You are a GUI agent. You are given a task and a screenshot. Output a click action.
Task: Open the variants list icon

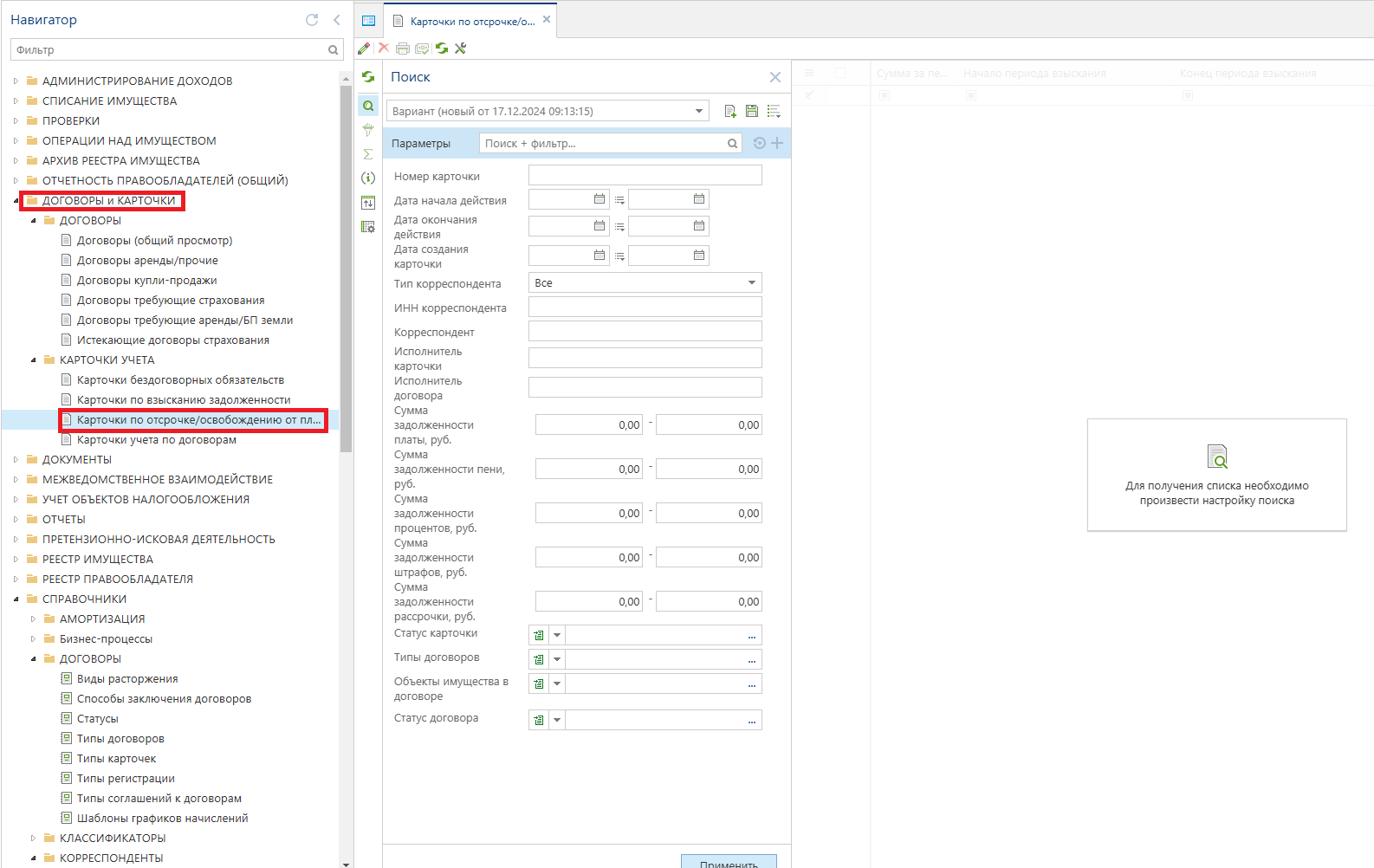774,111
